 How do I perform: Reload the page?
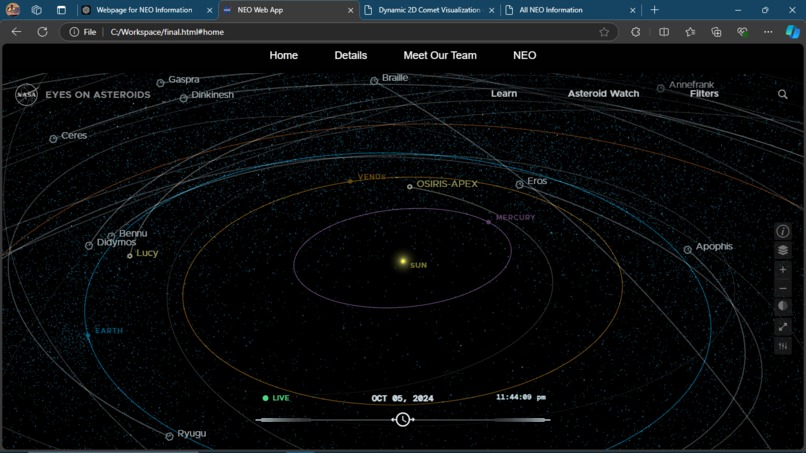pos(43,32)
